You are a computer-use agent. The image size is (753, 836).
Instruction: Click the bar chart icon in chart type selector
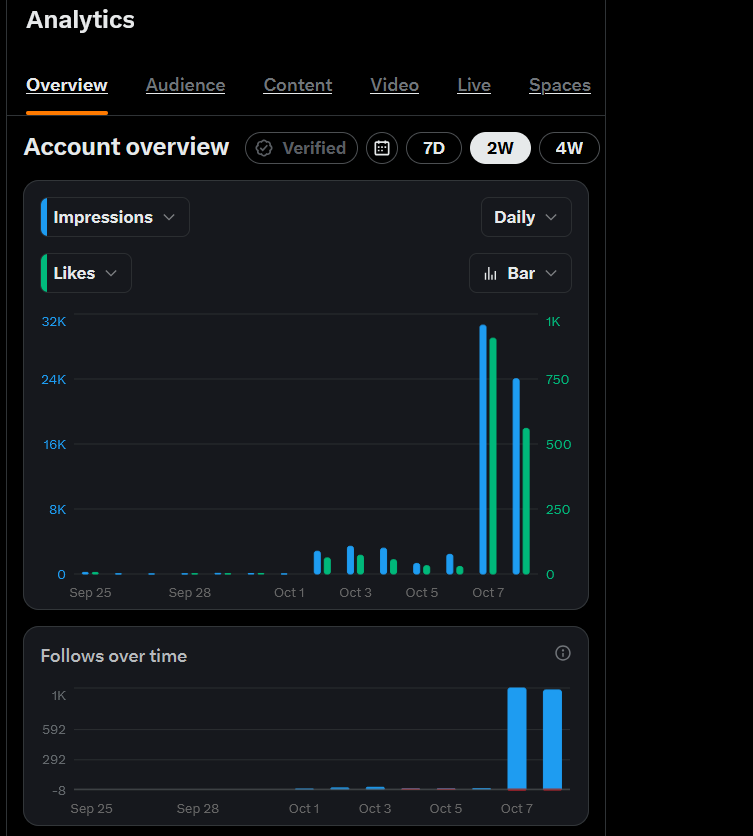point(490,274)
